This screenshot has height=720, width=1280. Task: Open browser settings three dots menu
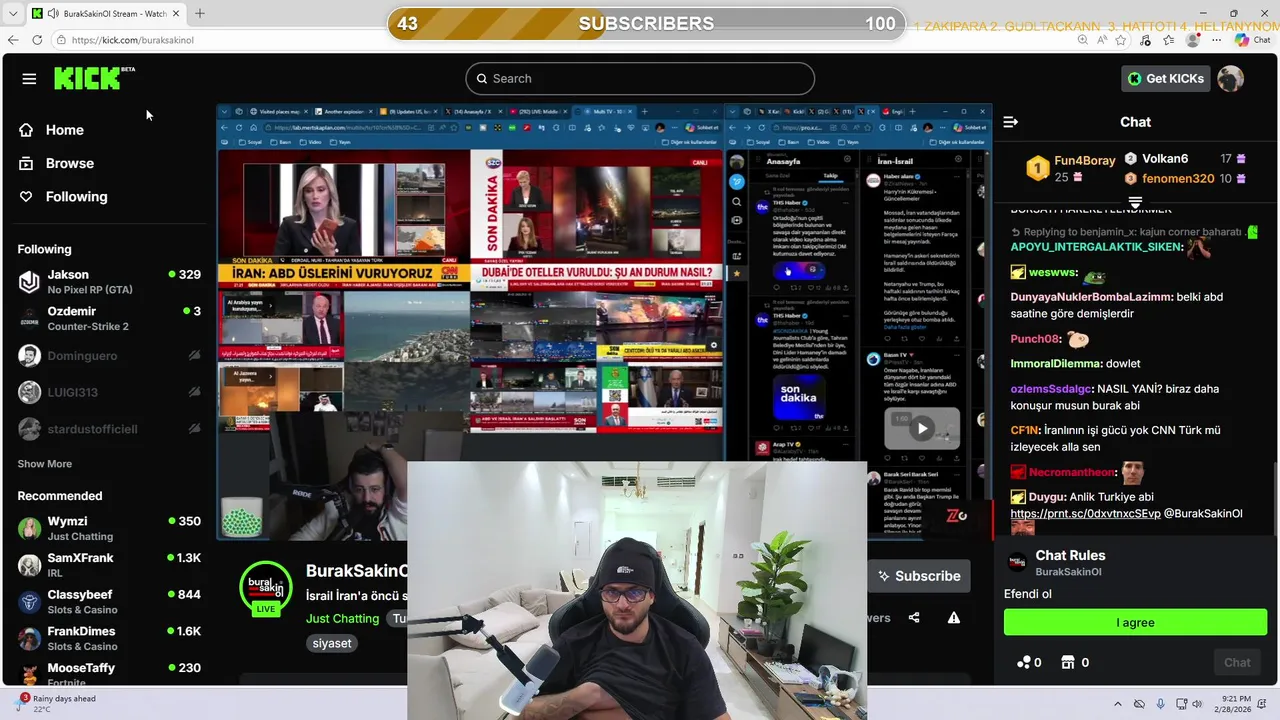pos(1215,40)
